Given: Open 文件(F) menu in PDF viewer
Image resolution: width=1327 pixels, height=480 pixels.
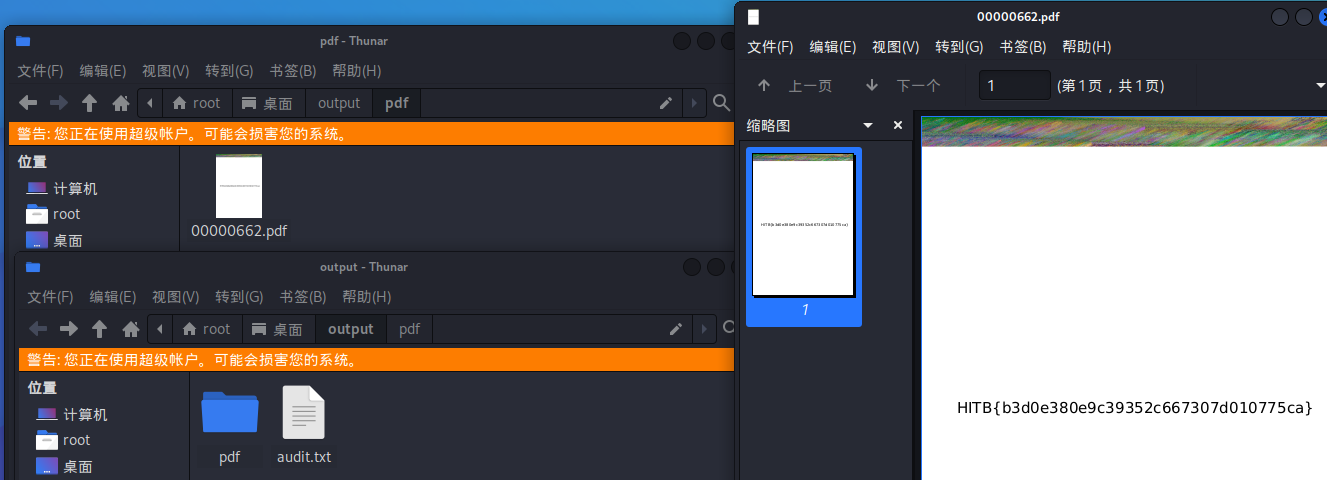Looking at the screenshot, I should 771,47.
